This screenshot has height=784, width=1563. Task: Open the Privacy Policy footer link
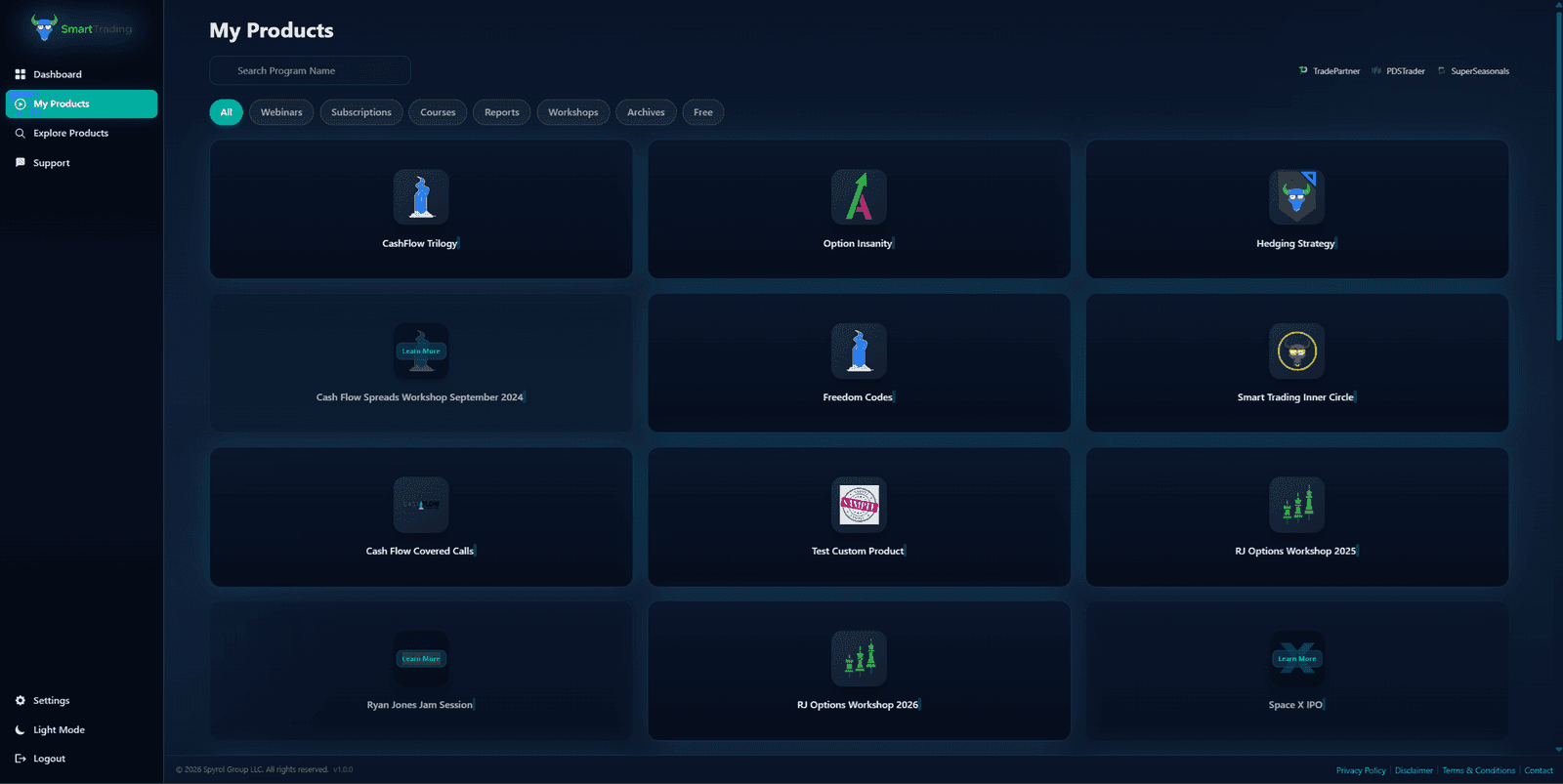point(1361,770)
